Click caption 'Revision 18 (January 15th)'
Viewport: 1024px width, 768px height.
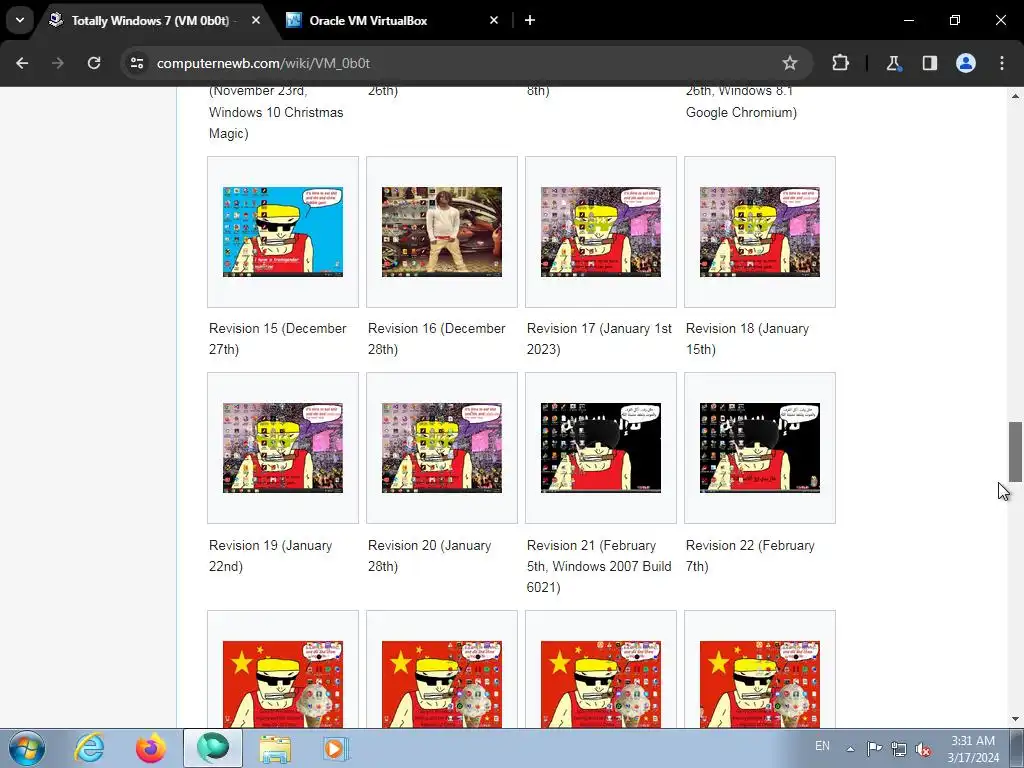click(x=747, y=338)
